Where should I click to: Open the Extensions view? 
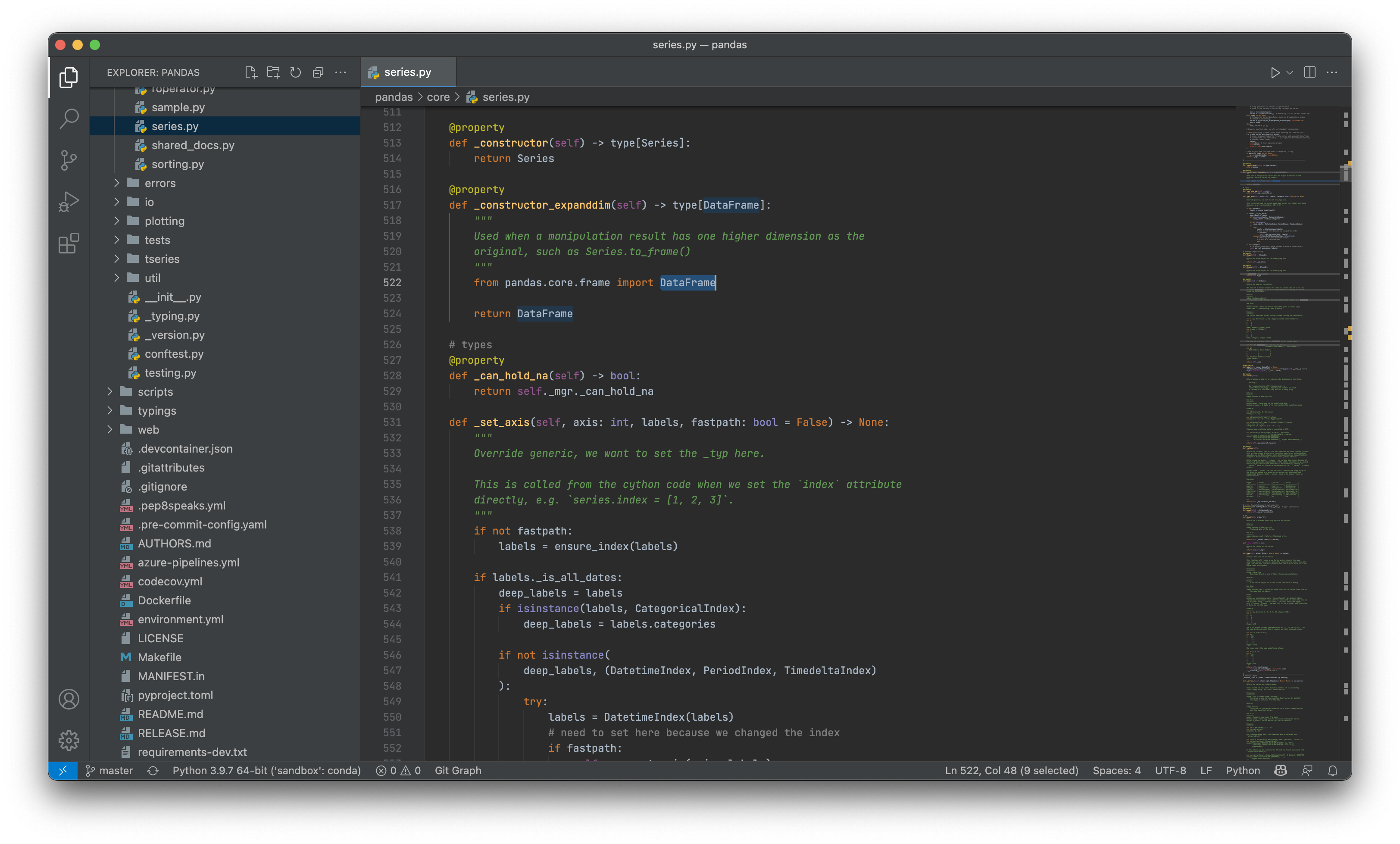pos(69,243)
